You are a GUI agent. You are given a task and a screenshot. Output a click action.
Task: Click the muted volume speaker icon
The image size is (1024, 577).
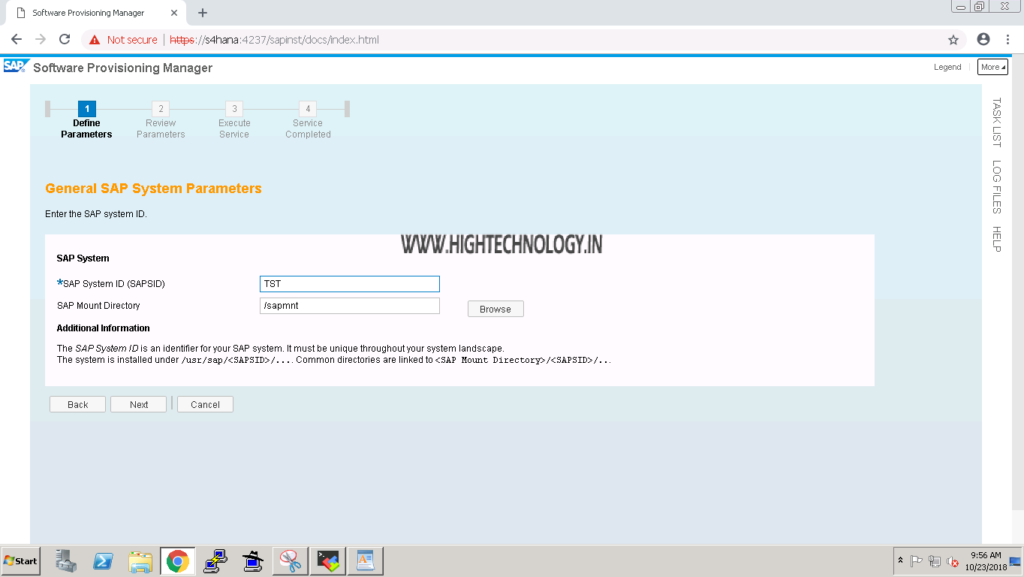click(x=953, y=561)
